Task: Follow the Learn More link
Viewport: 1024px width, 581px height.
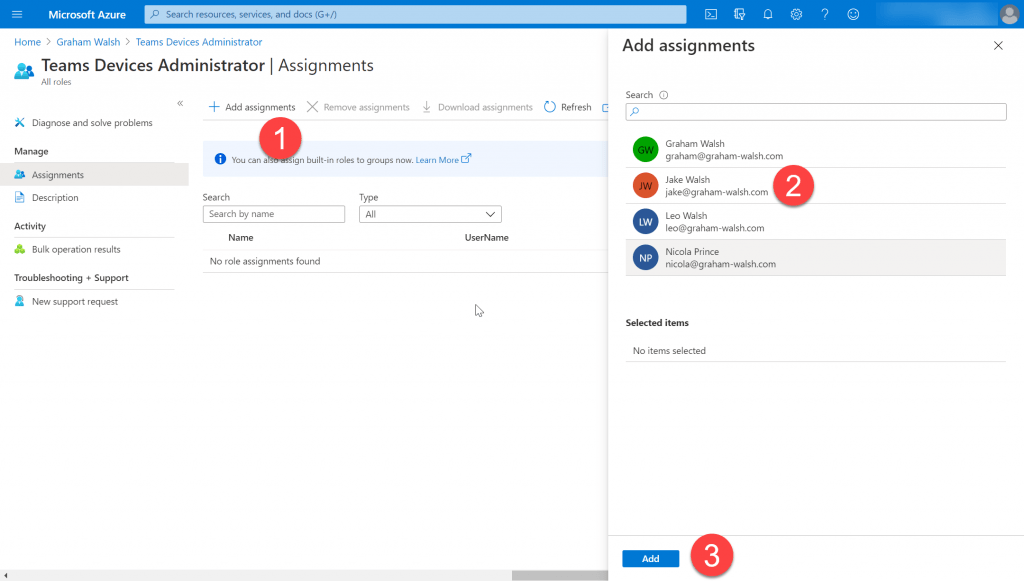Action: coord(437,159)
